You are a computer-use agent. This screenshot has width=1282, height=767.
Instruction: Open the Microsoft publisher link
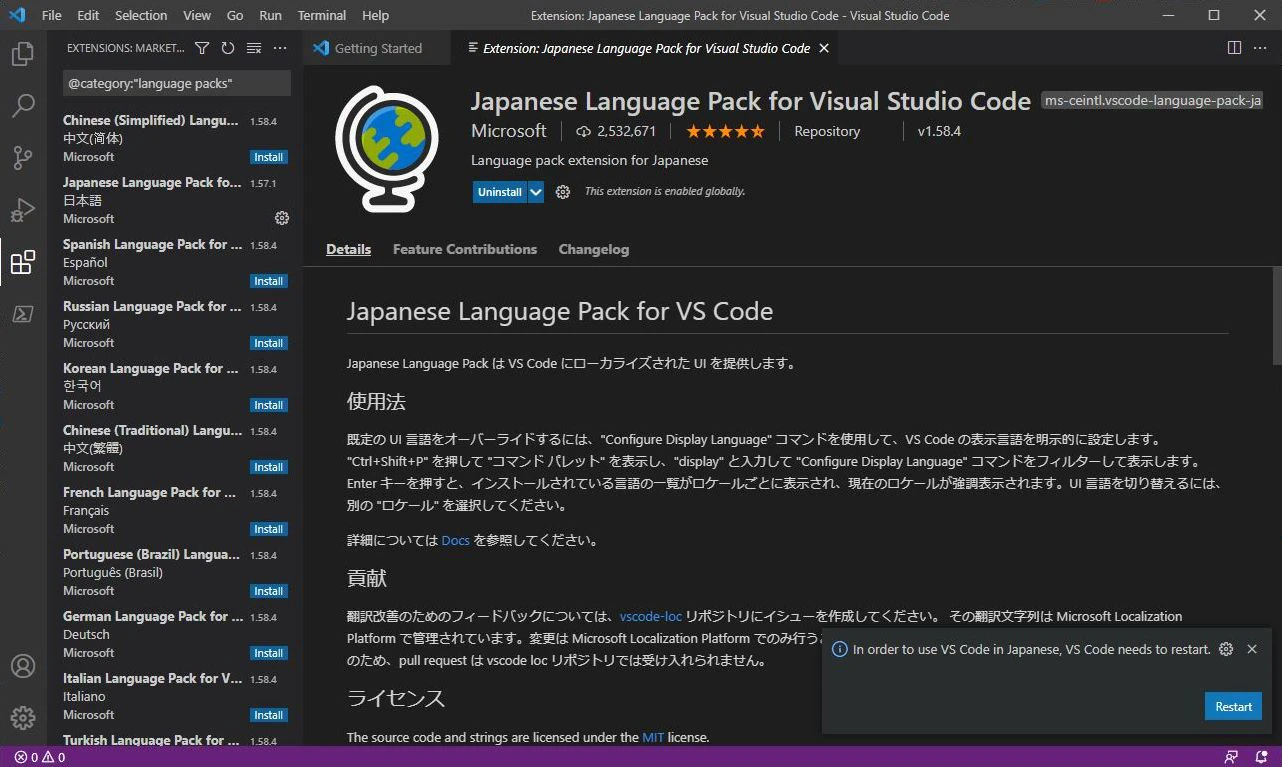click(x=509, y=131)
